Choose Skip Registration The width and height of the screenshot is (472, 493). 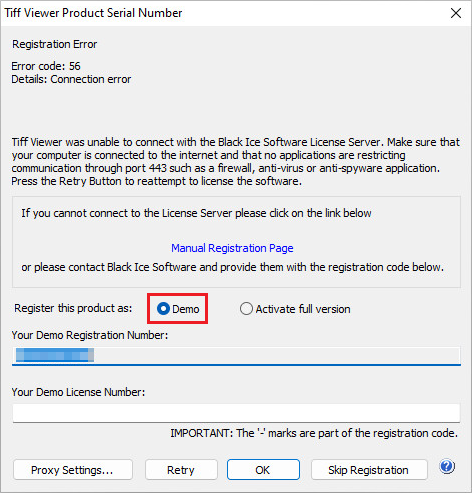[369, 470]
